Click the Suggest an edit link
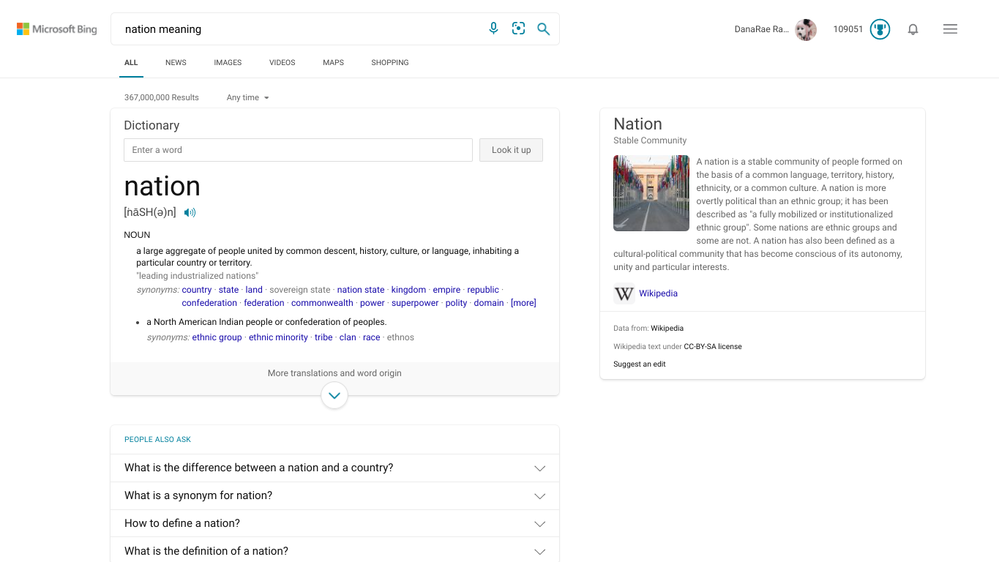 tap(639, 364)
